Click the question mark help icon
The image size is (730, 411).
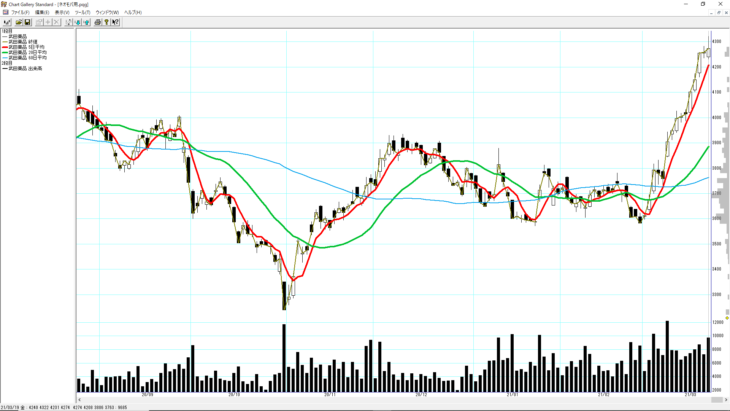coord(106,21)
